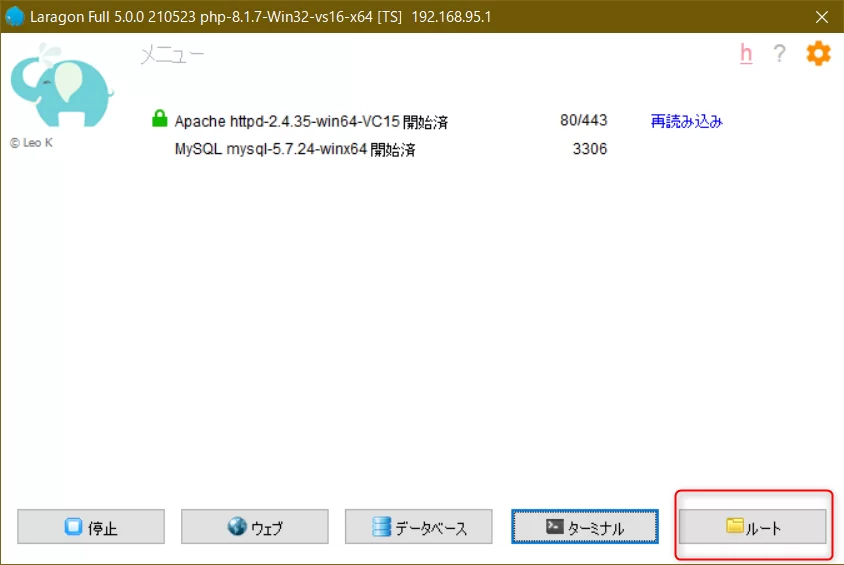Viewport: 844px width, 565px height.
Task: Open the question mark help icon
Action: 779,53
